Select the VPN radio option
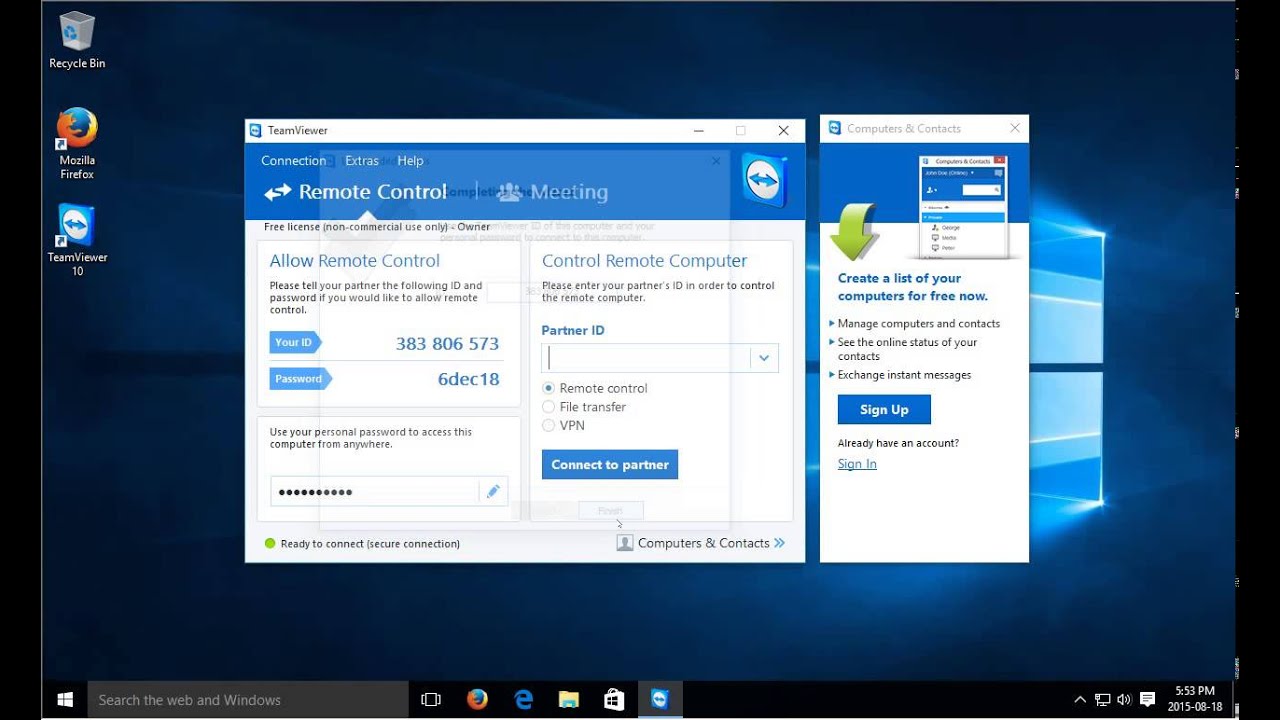The image size is (1280, 720). point(548,425)
